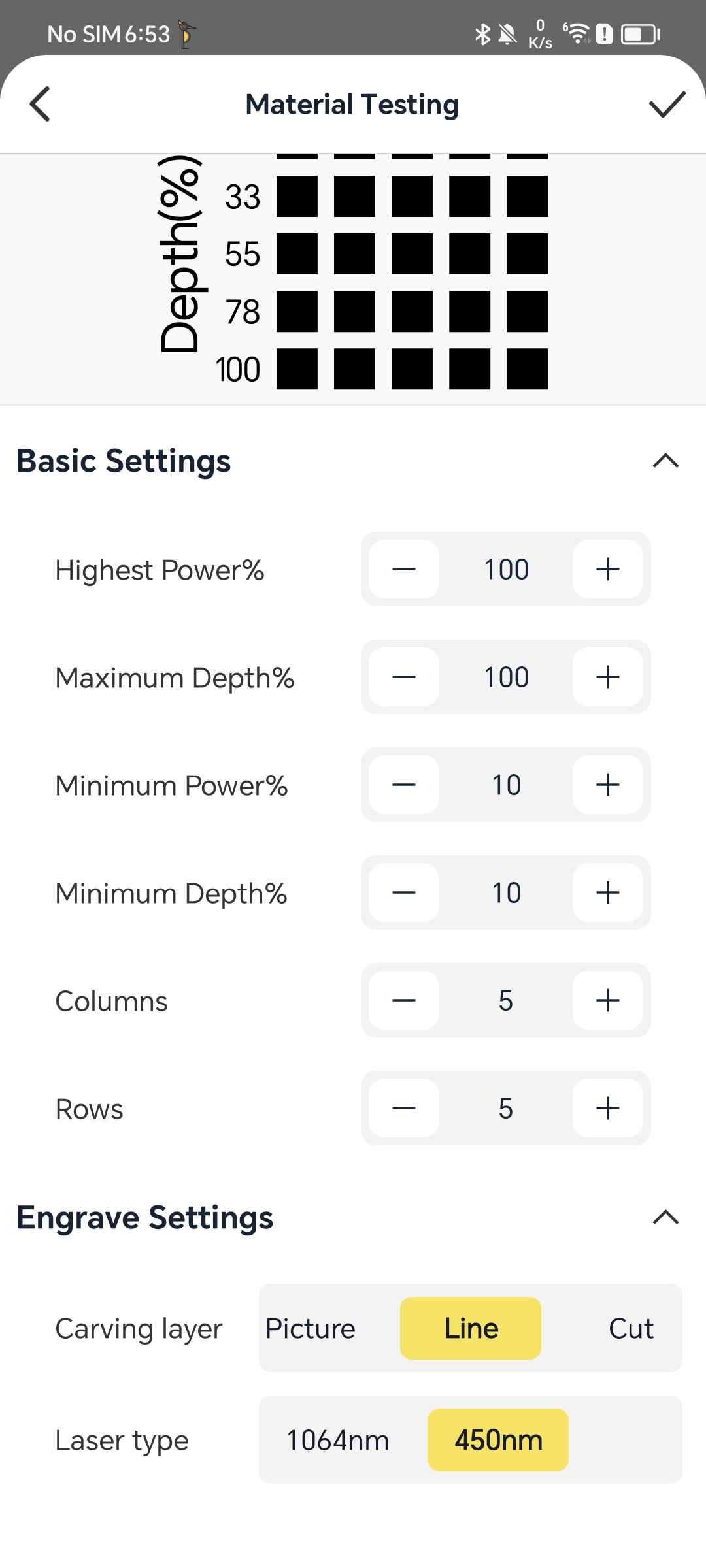Select the 1064nm laser type
The image size is (706, 1568).
click(x=338, y=1440)
